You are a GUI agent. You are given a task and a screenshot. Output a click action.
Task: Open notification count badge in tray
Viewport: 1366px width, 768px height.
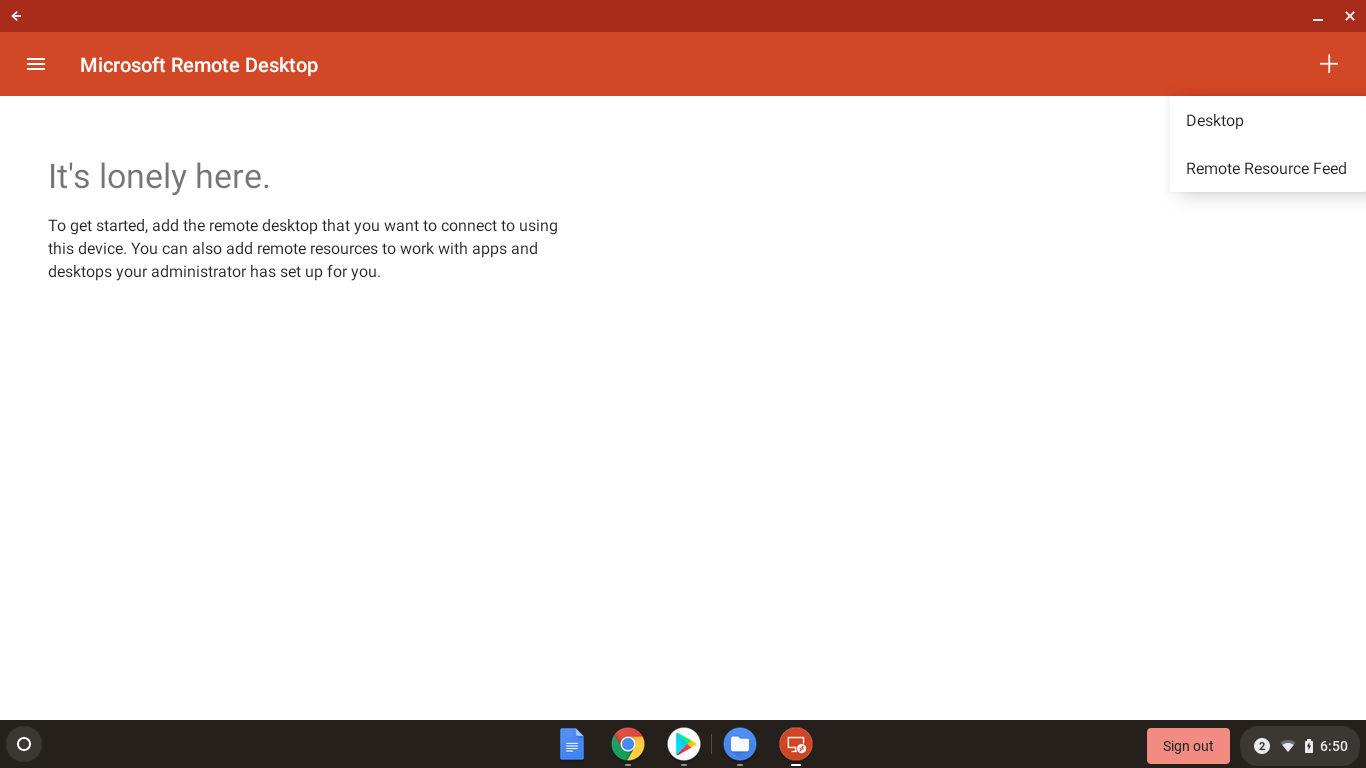1262,746
